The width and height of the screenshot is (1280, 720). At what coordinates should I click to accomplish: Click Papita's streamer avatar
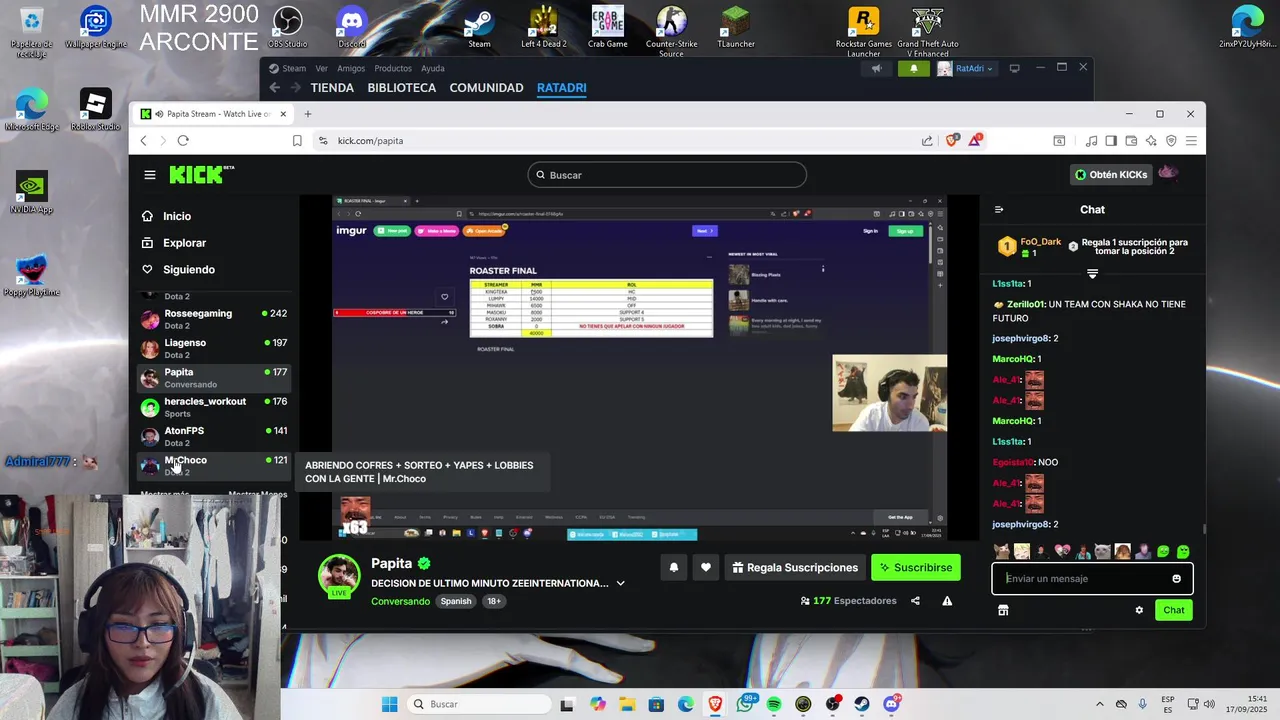pyautogui.click(x=339, y=574)
